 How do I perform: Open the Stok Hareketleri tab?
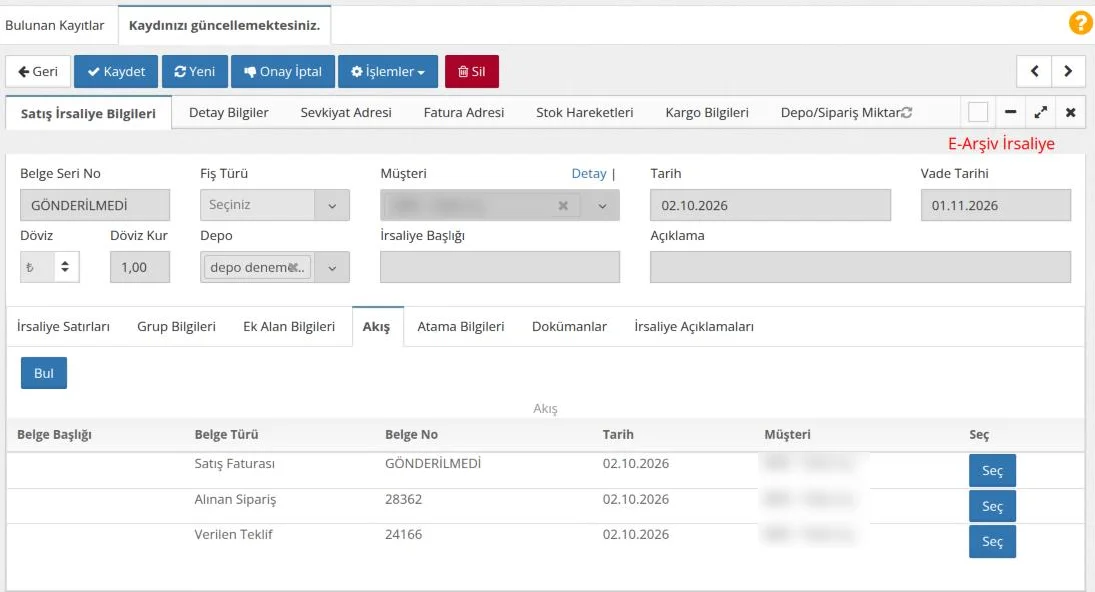point(585,112)
